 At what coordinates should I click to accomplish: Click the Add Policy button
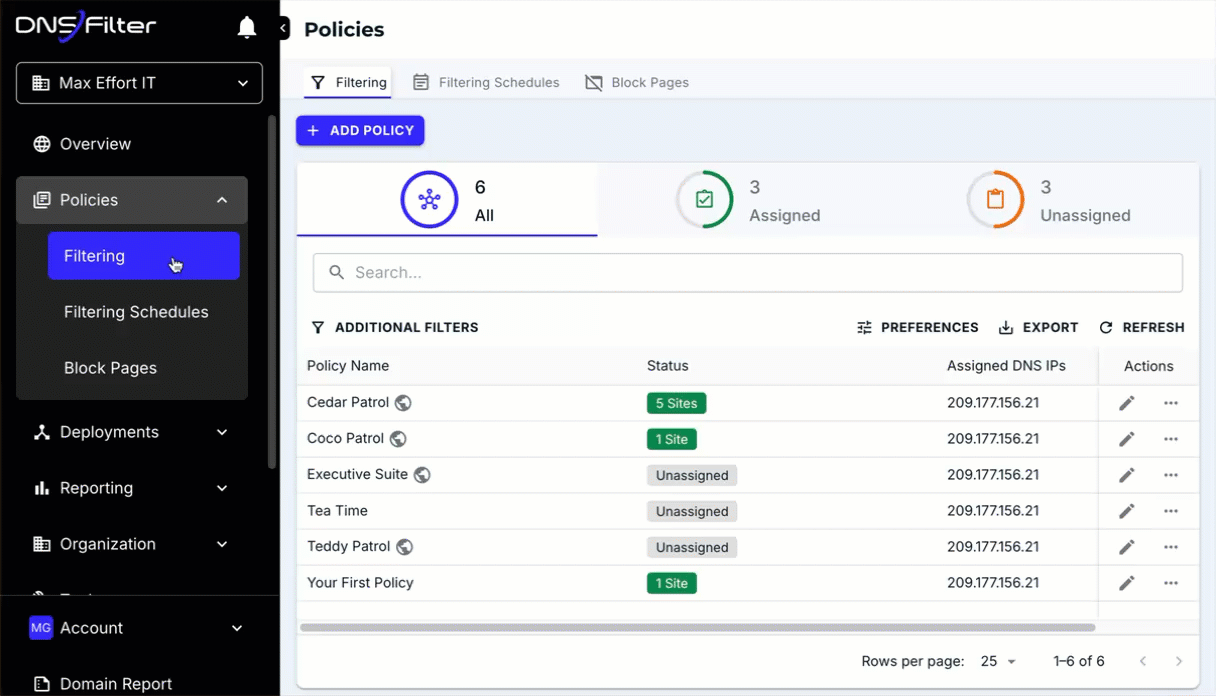tap(359, 130)
